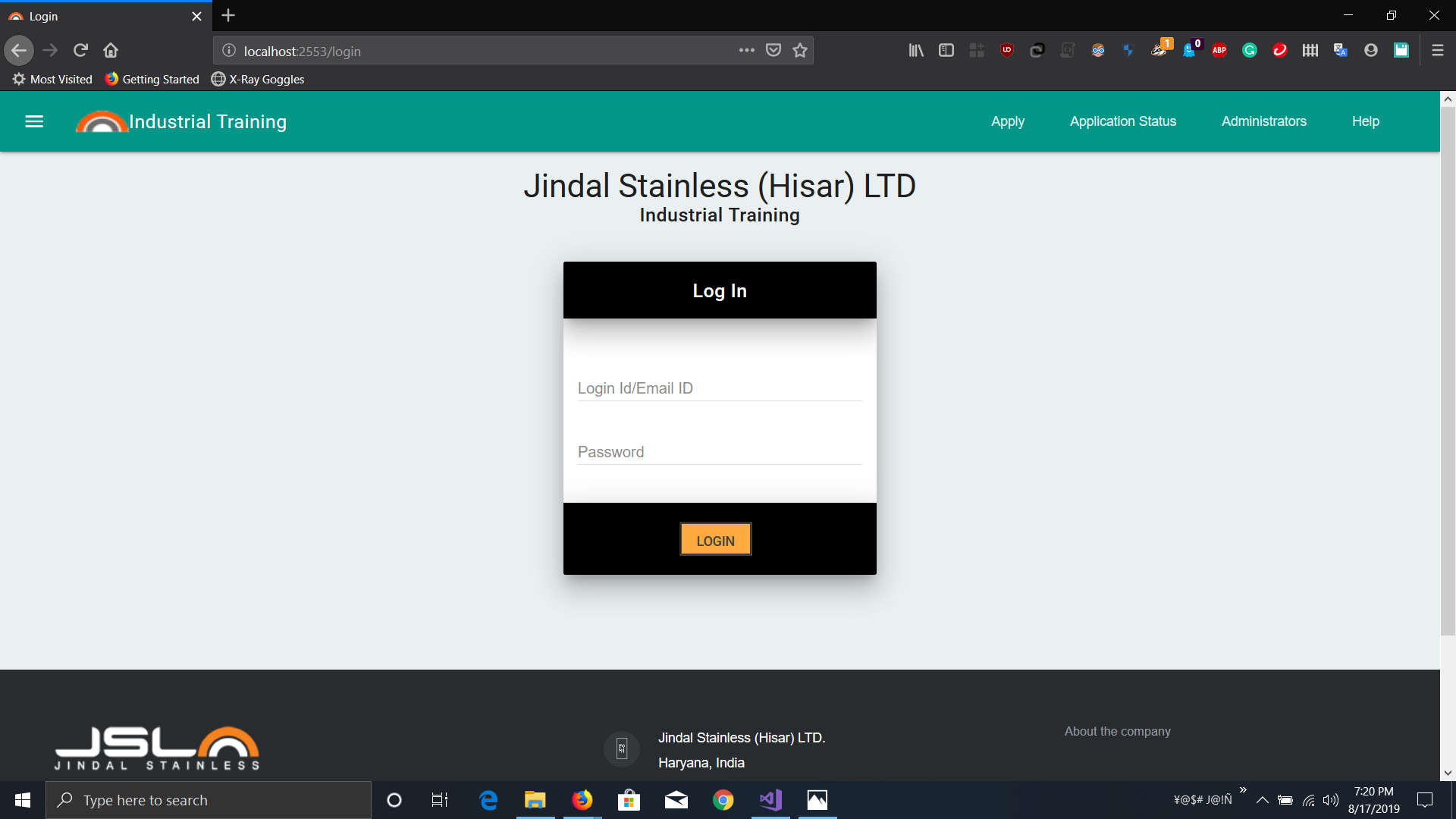Open the uBlock Origin extension
Viewport: 1456px width, 819px height.
(1007, 50)
